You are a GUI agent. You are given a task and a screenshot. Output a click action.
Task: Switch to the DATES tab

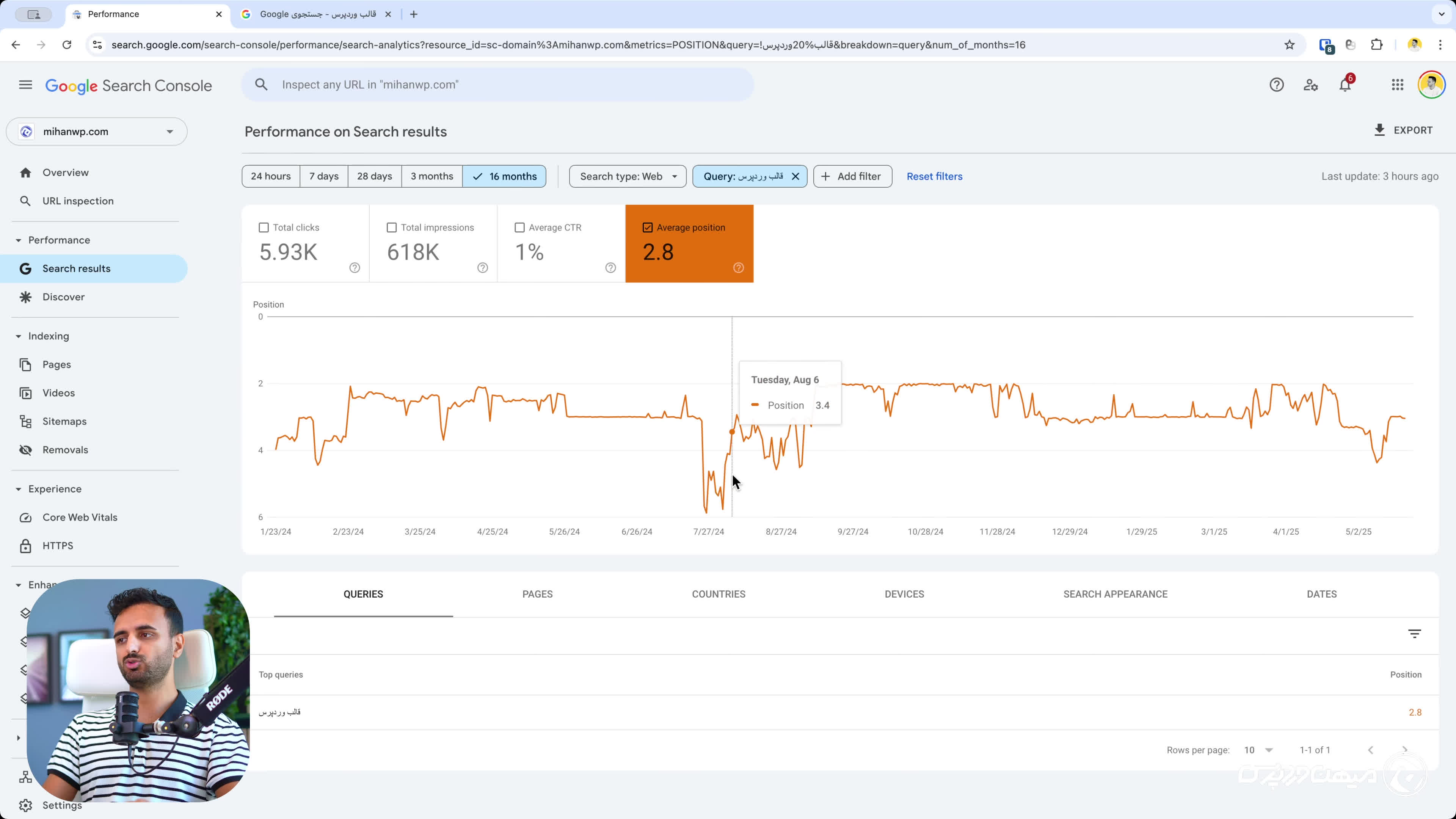click(1321, 594)
